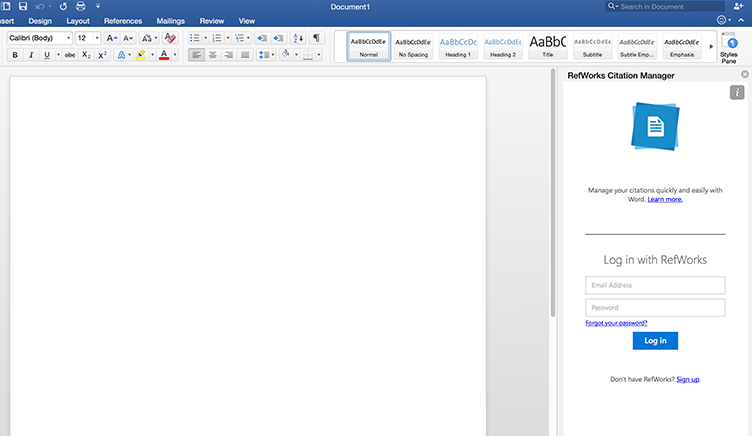Toggle Superscript formatting
The height and width of the screenshot is (436, 752).
(x=102, y=55)
